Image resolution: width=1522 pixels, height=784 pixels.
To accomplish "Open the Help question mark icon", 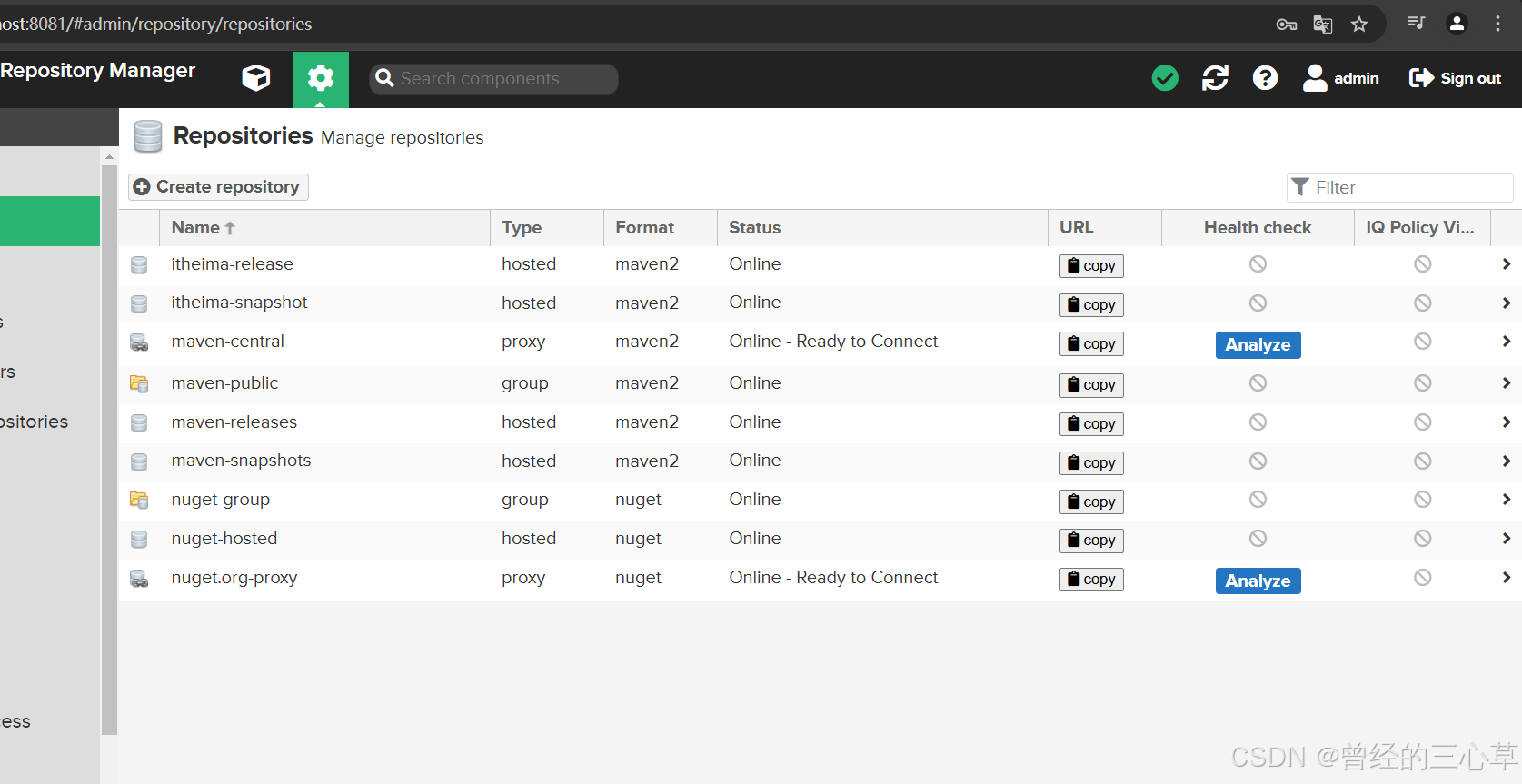I will tap(1265, 78).
